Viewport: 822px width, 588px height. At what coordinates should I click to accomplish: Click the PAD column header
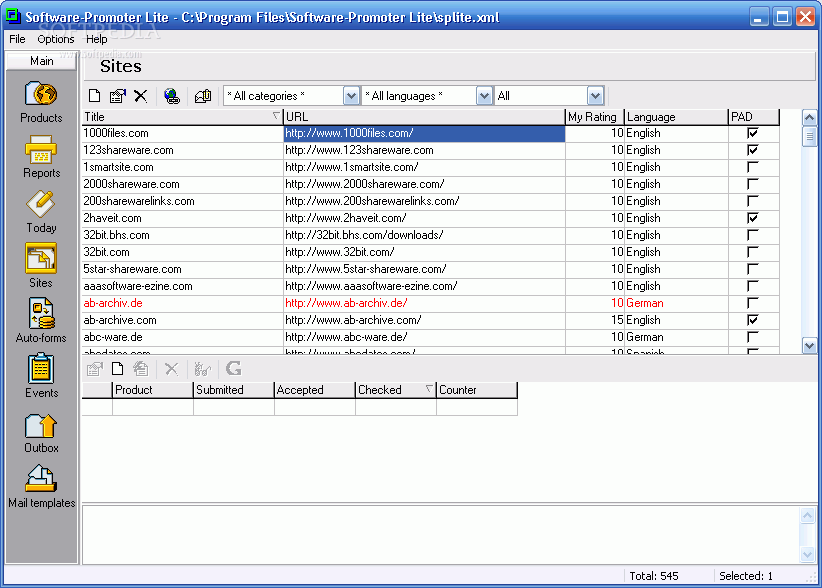(x=754, y=117)
